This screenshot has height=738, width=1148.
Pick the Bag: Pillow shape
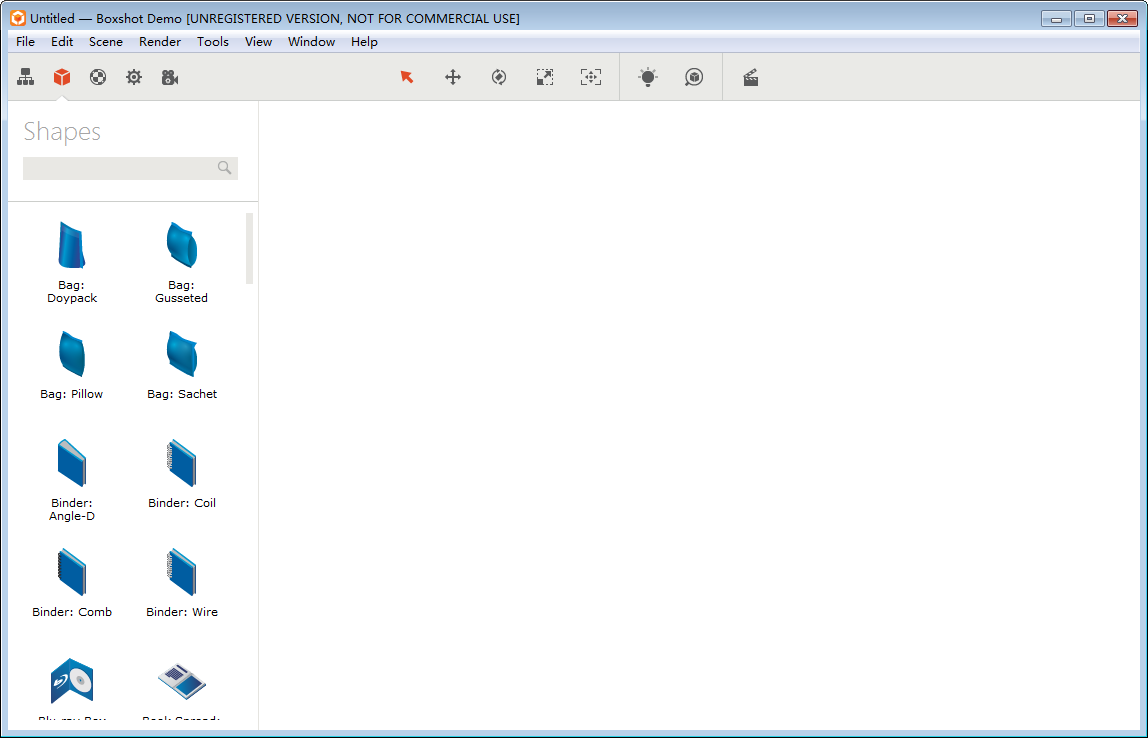tap(72, 365)
